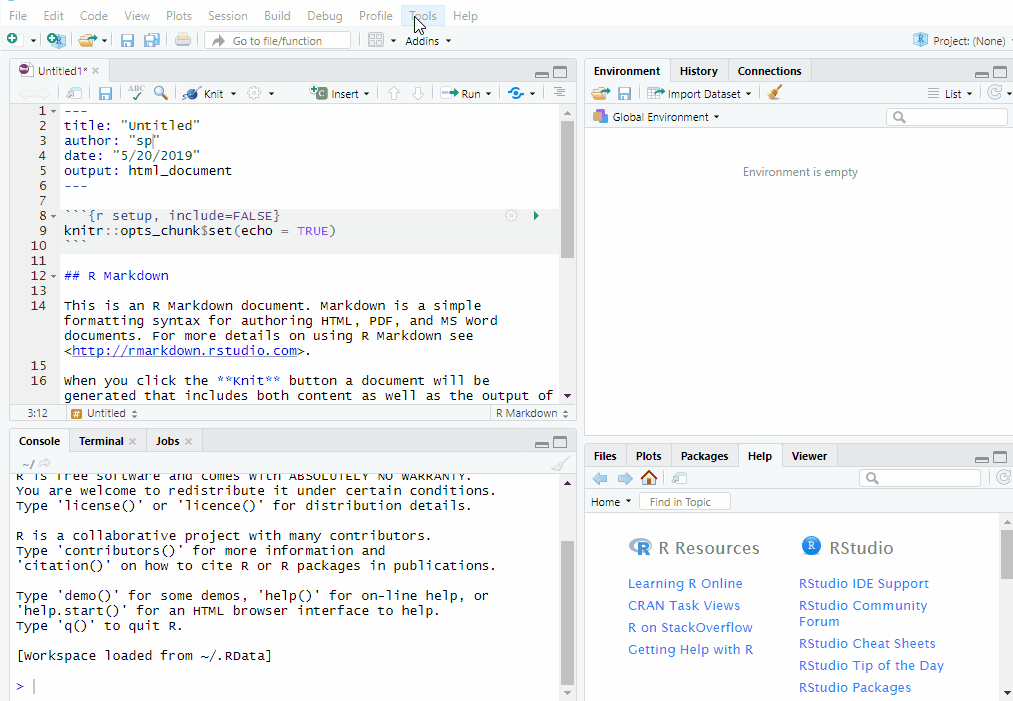Click the Go to file/function field
Screen dimensions: 1013x701
click(278, 41)
